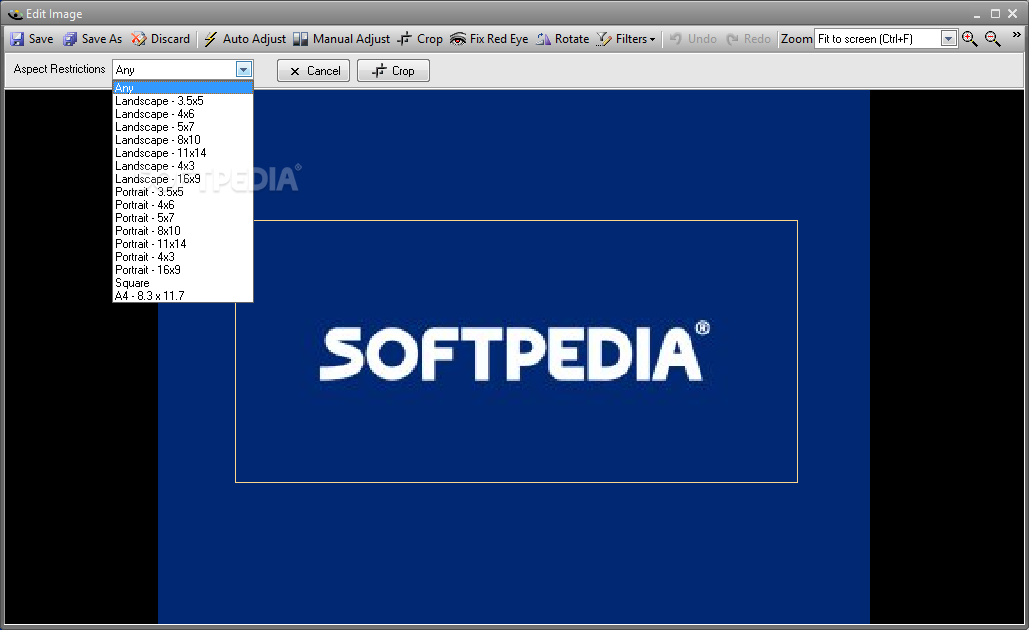Select Portrait - 11x14 entry
Screen dimensions: 1029x630
tap(182, 244)
